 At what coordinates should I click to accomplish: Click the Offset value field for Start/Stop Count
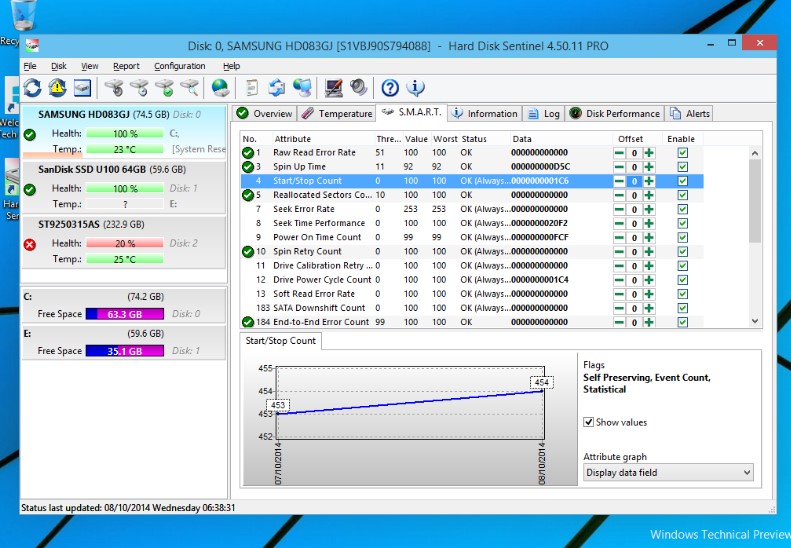634,181
